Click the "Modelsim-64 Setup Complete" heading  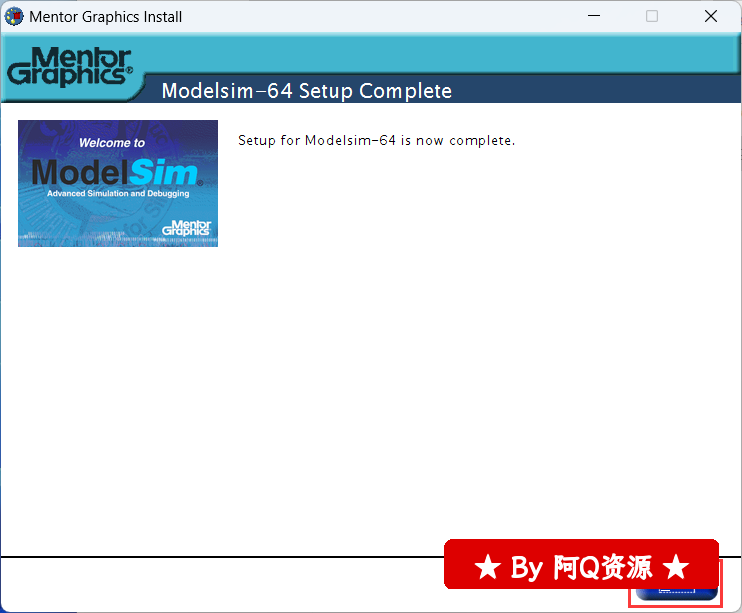[x=307, y=91]
